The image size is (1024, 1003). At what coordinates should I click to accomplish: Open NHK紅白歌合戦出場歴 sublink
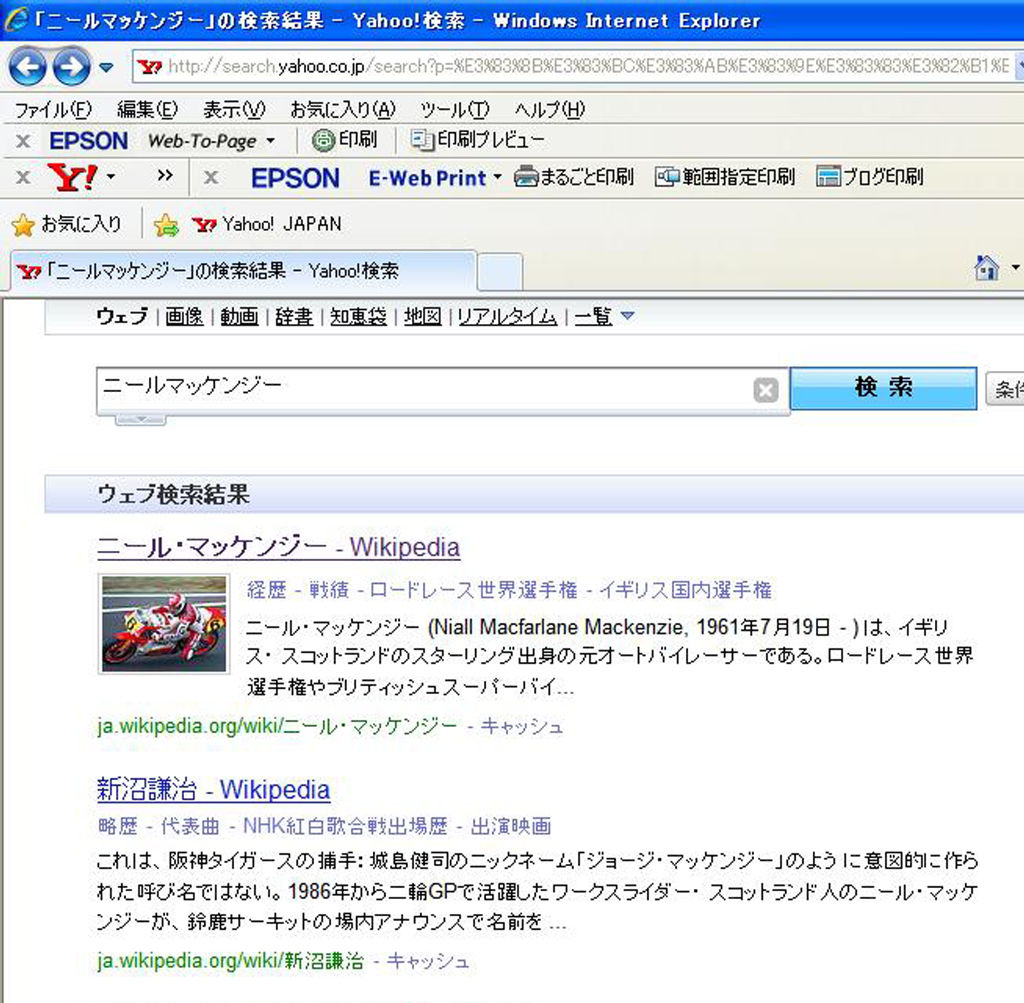pos(345,826)
